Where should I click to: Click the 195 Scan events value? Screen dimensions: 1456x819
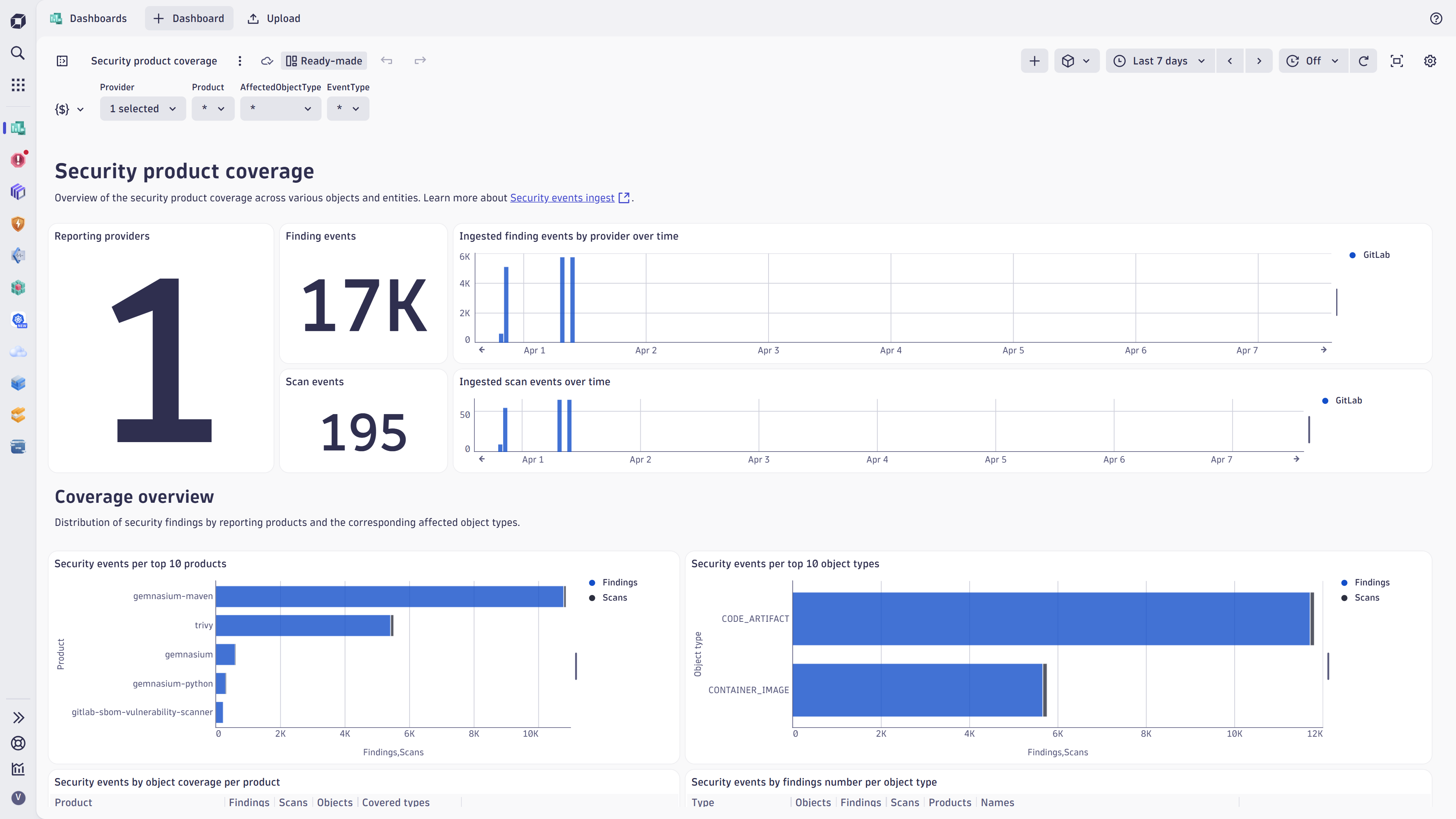pos(364,432)
